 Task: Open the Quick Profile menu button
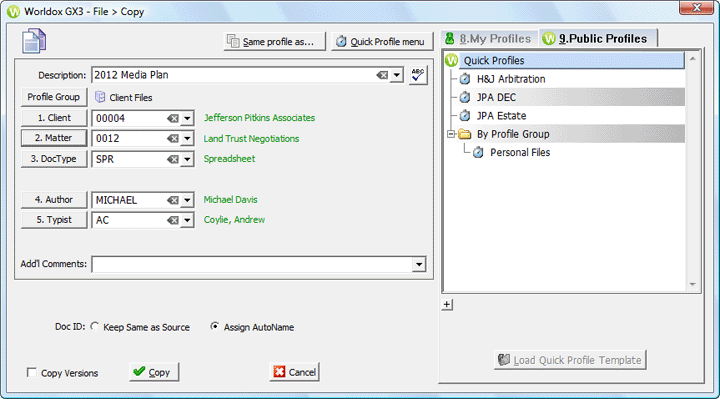382,41
